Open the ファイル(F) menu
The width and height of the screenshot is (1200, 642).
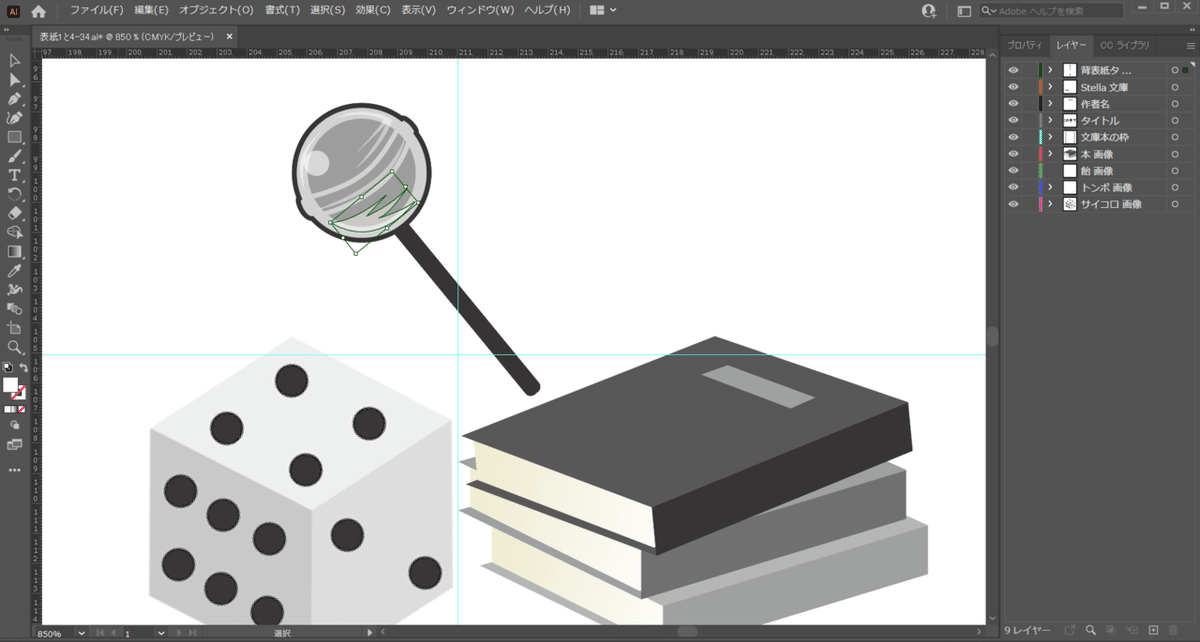(97, 10)
